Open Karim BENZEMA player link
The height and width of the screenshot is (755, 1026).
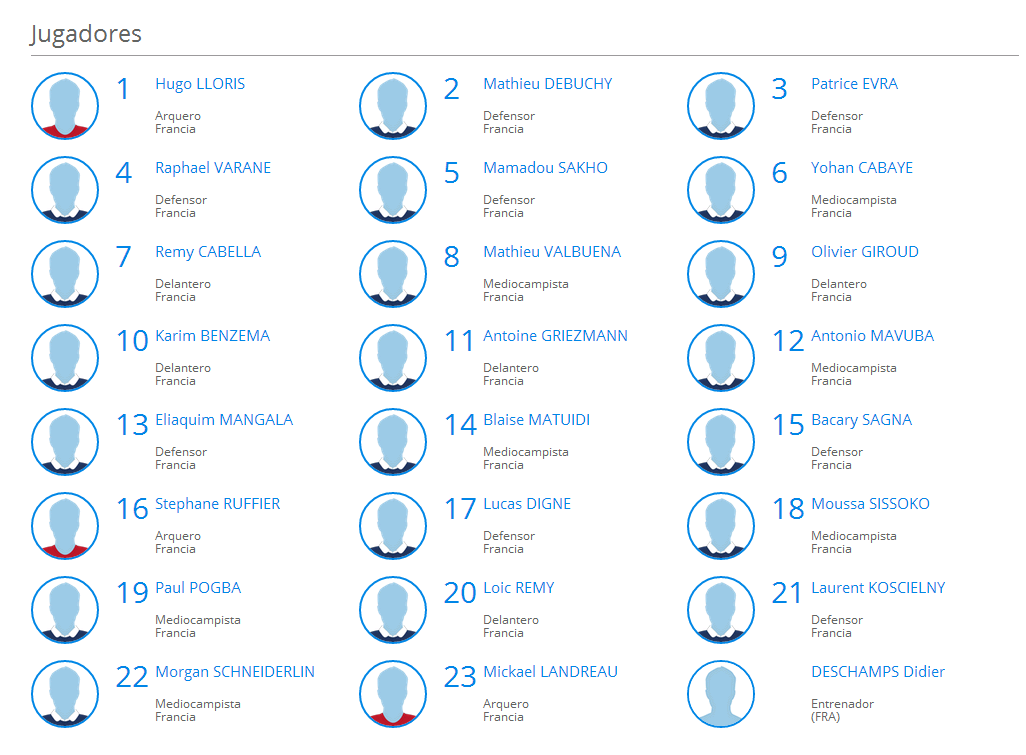click(213, 336)
